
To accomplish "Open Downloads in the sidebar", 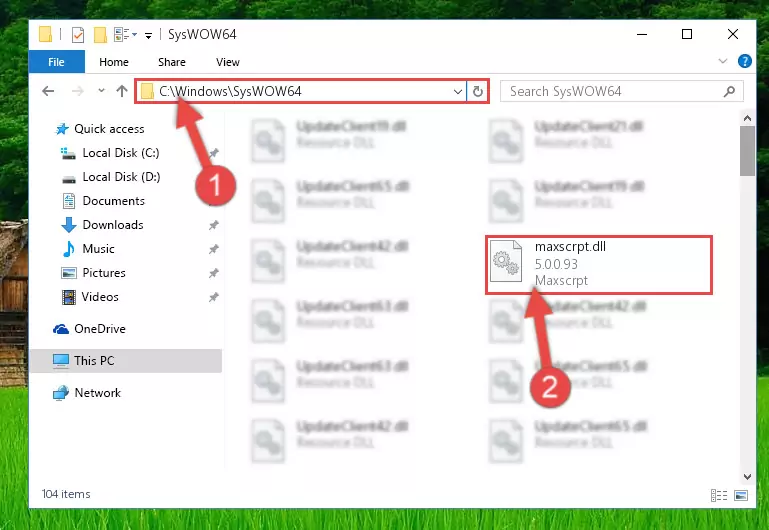I will (113, 225).
